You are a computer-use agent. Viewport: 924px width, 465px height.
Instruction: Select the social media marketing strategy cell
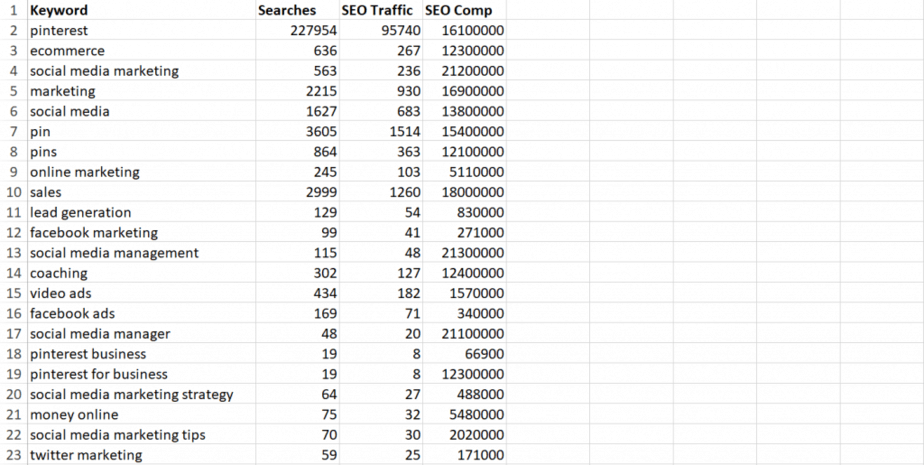[131, 394]
